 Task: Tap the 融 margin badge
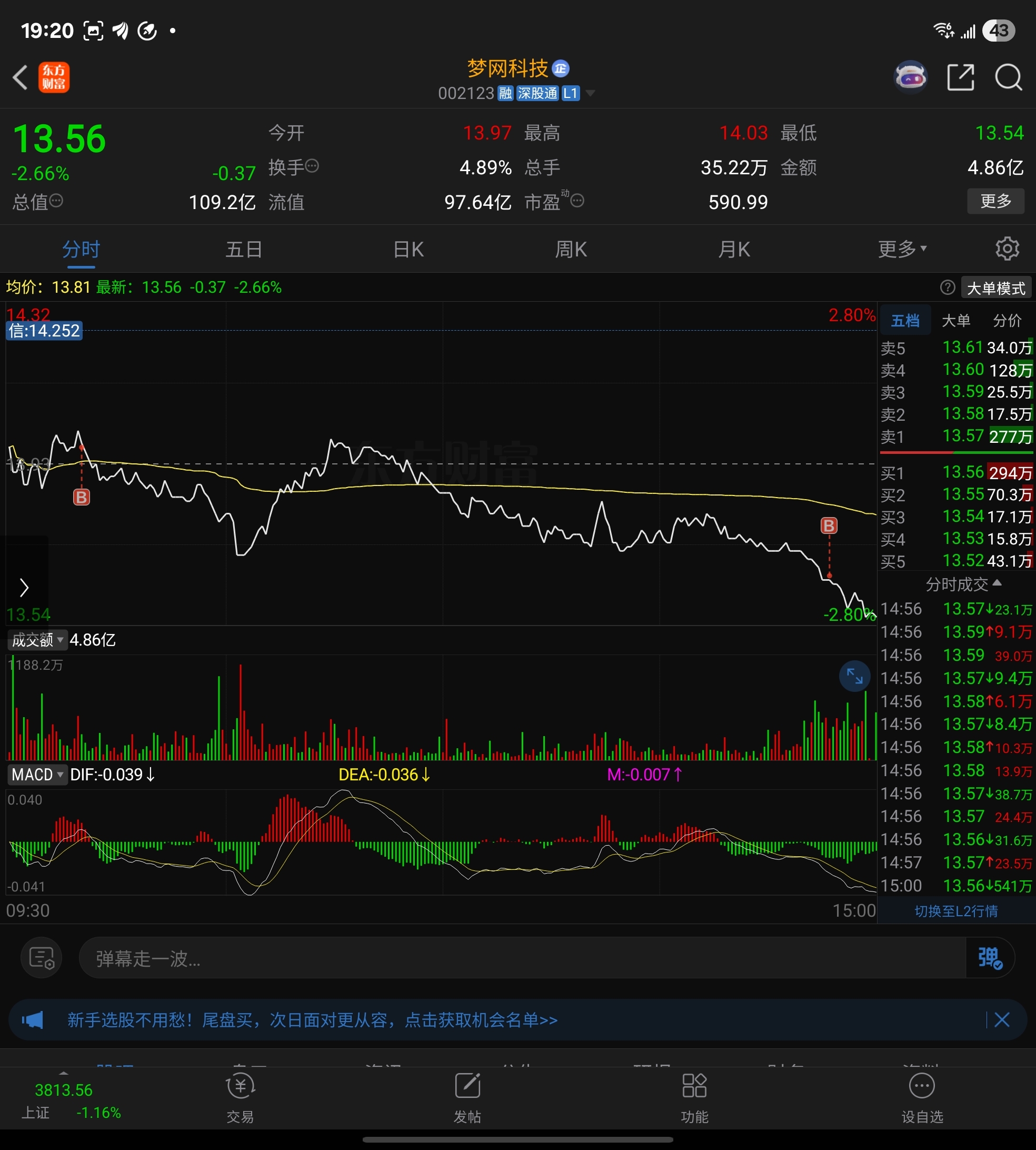click(505, 93)
